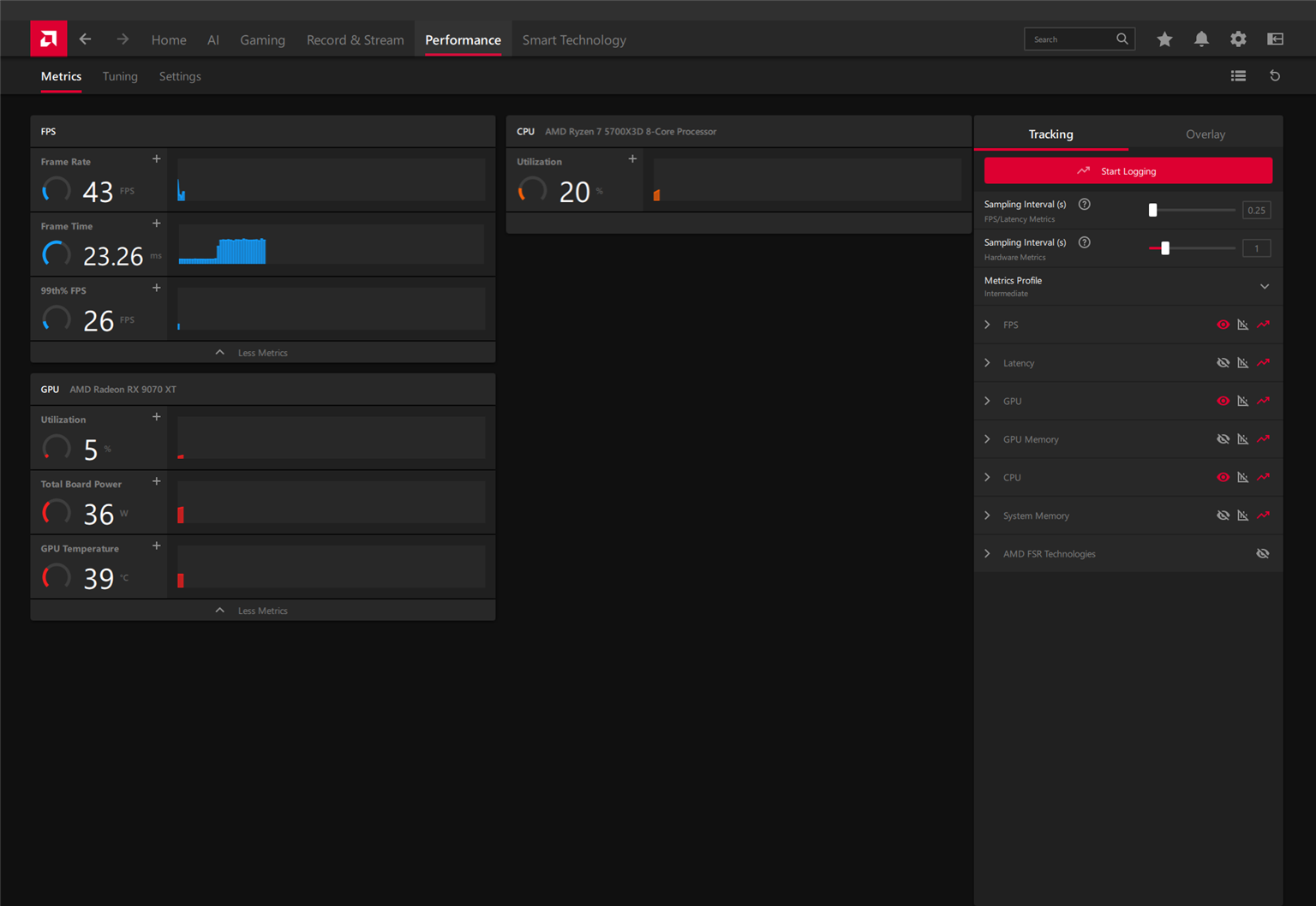The height and width of the screenshot is (906, 1316).
Task: Open the Smart Technology tab
Action: click(574, 39)
